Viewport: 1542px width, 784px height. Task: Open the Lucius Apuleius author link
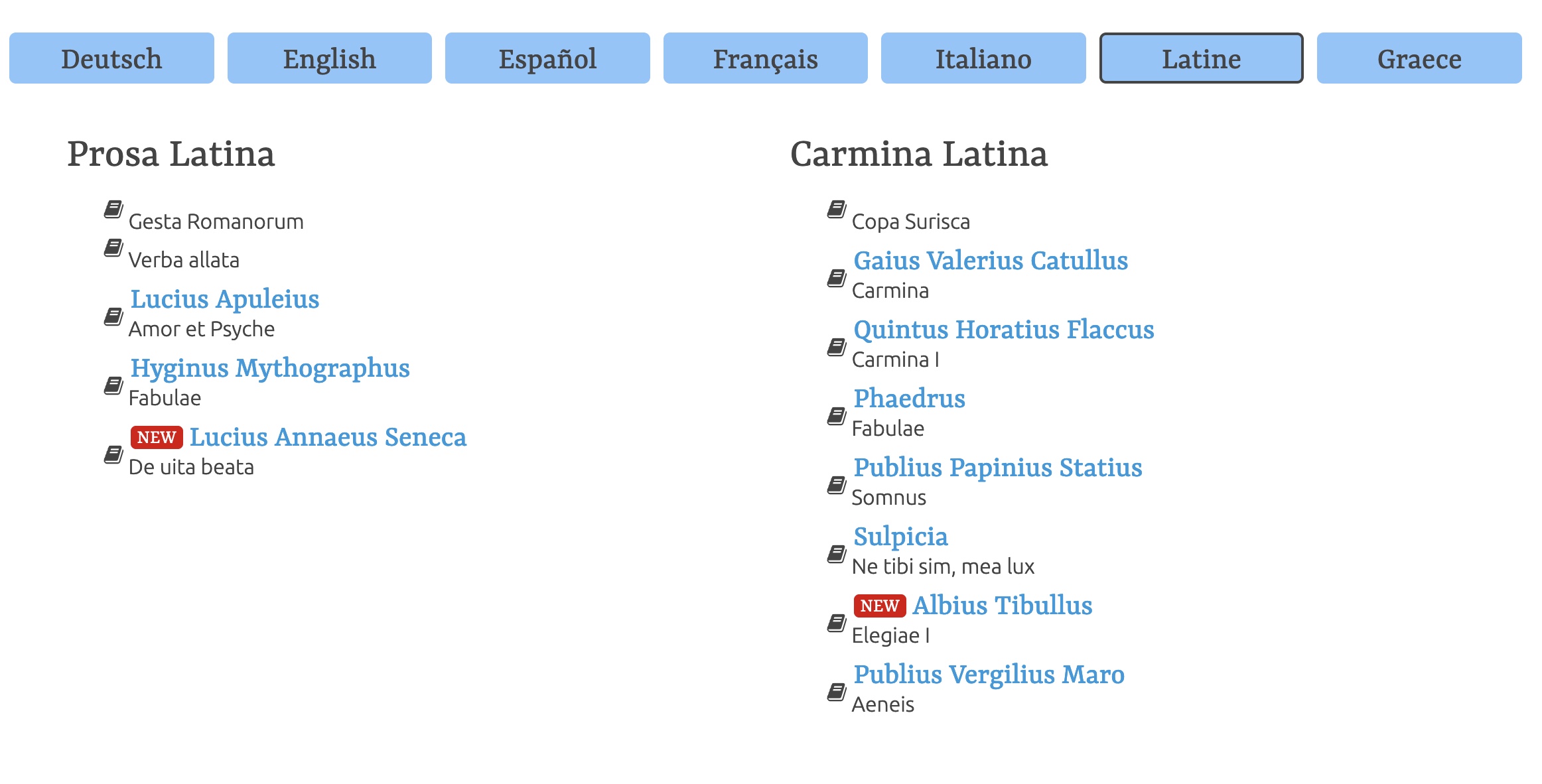click(225, 299)
